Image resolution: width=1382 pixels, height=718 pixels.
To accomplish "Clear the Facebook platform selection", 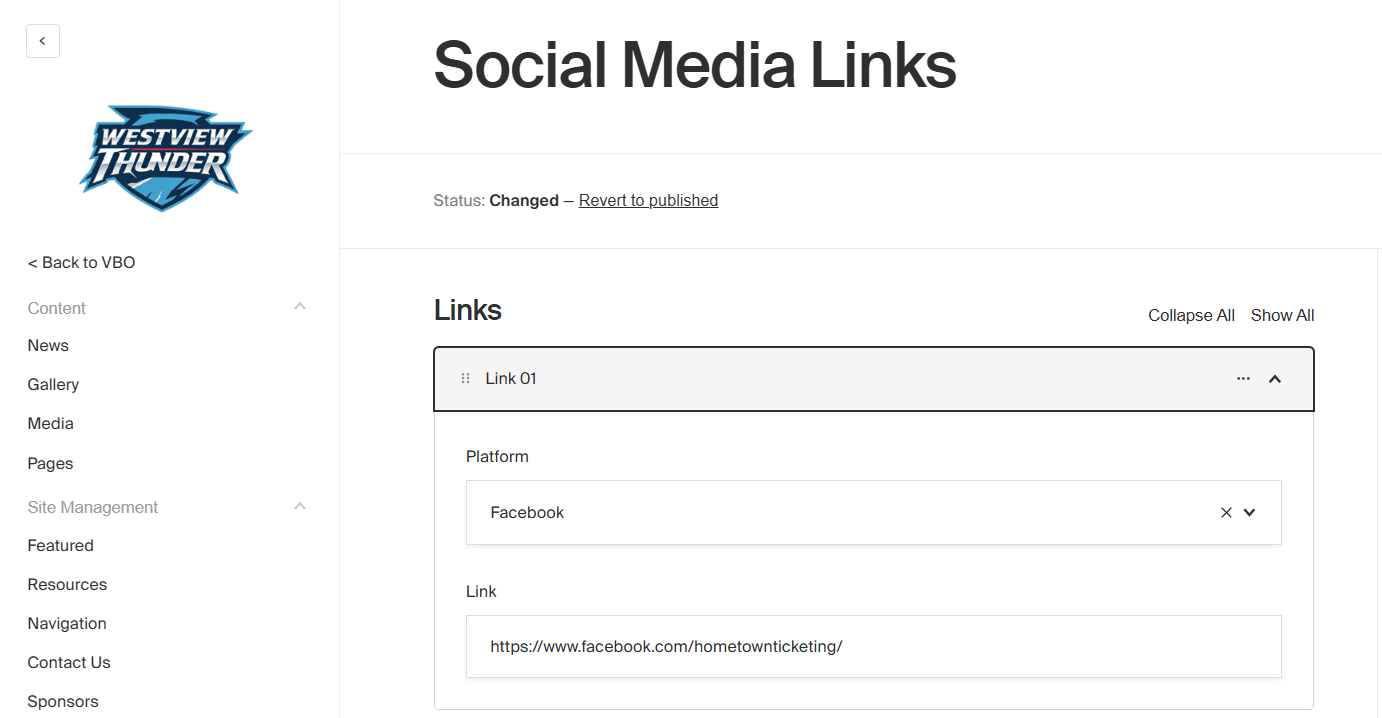I will pos(1226,513).
